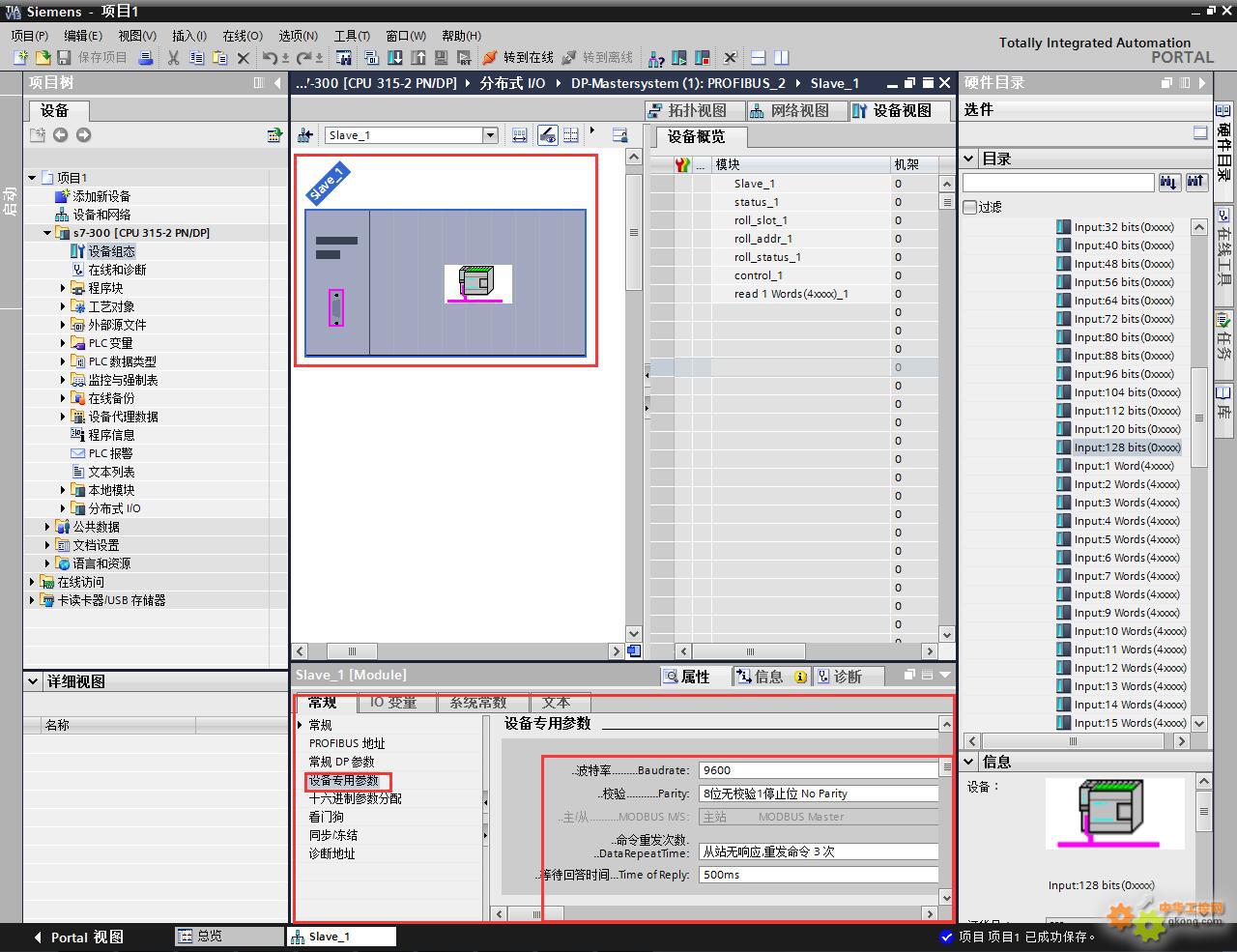Select 看门狗 in properties navigation

[326, 817]
